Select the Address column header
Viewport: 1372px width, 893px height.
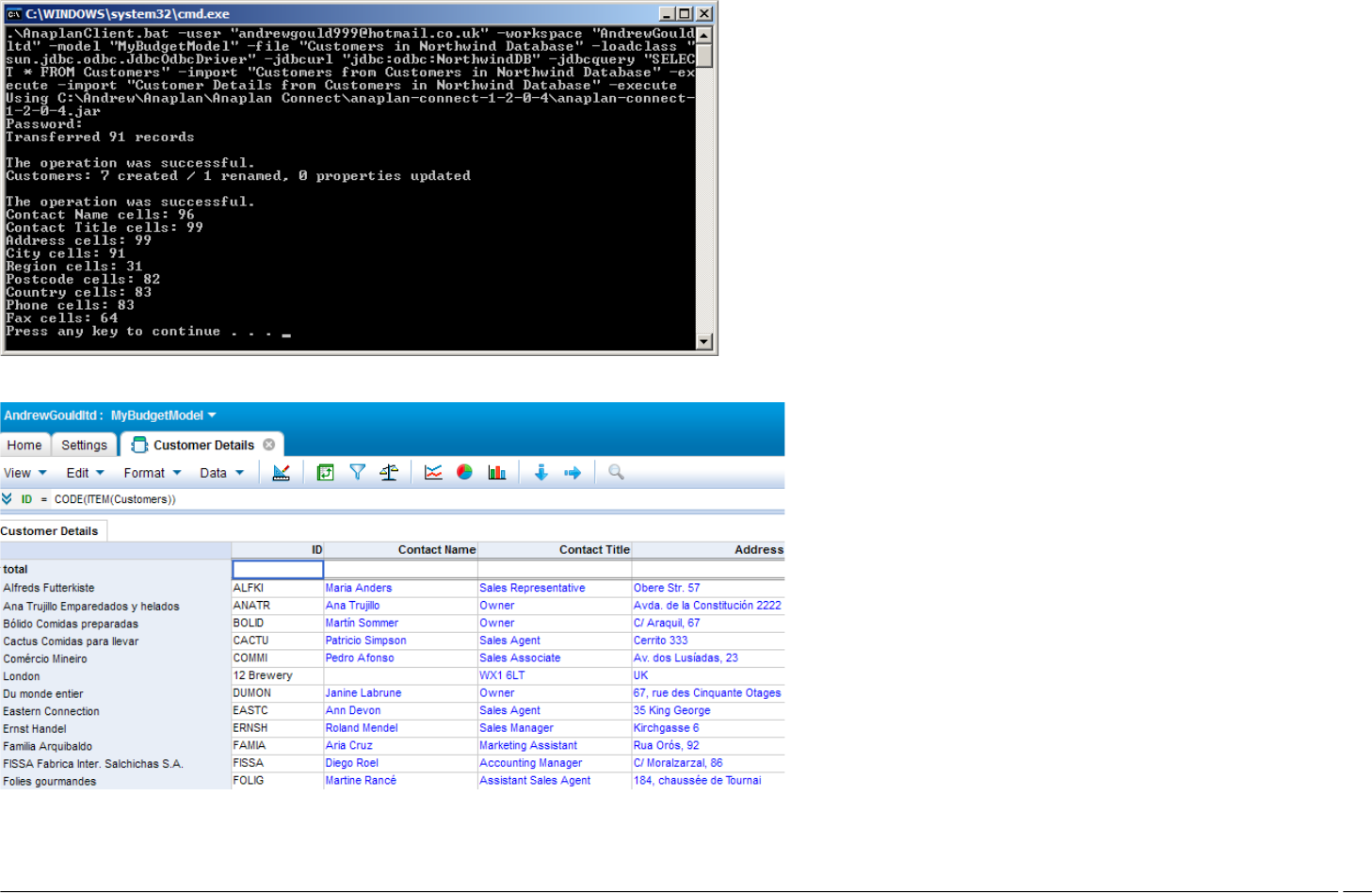tap(708, 550)
